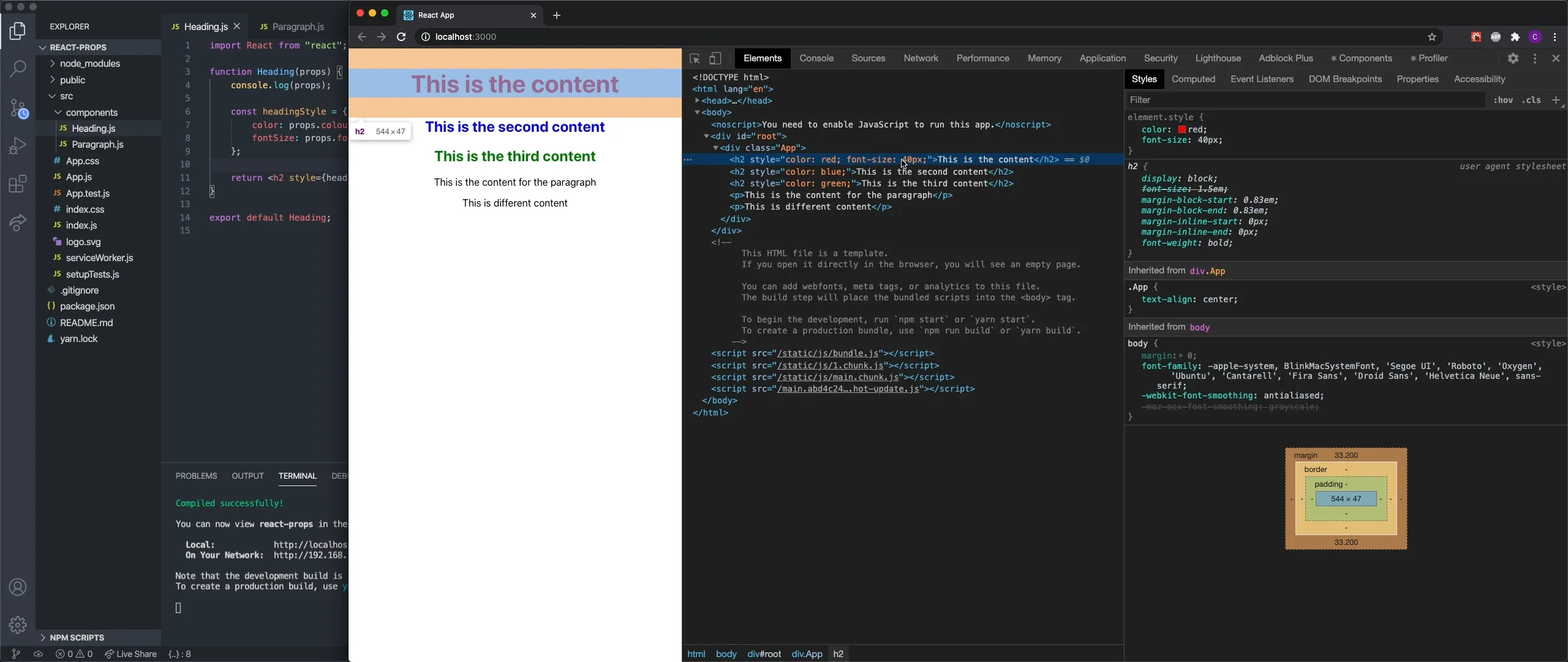Viewport: 1568px width, 662px height.
Task: Toggle the .cls class editor
Action: tap(1531, 100)
